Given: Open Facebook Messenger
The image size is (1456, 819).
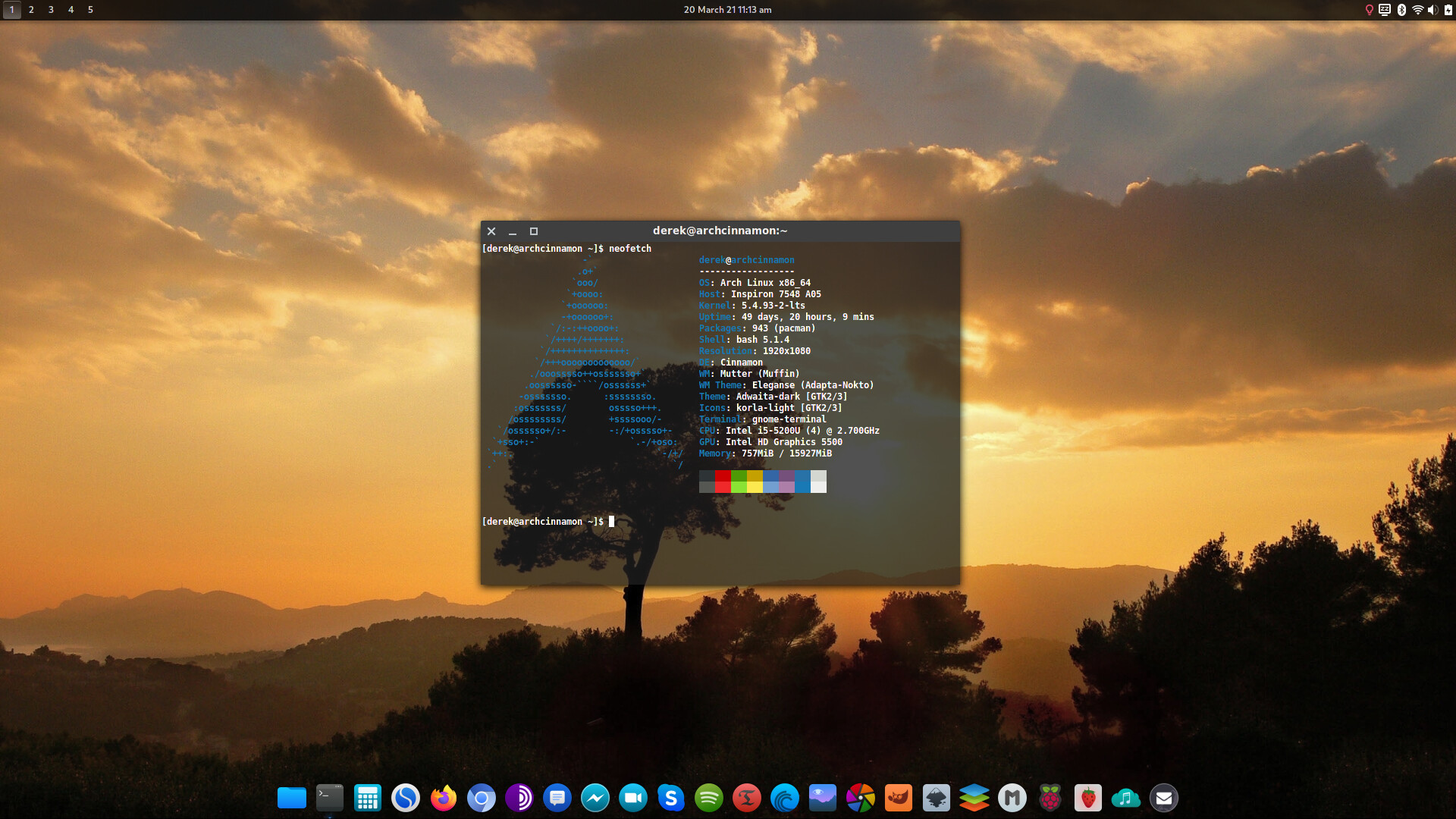Looking at the screenshot, I should 595,797.
